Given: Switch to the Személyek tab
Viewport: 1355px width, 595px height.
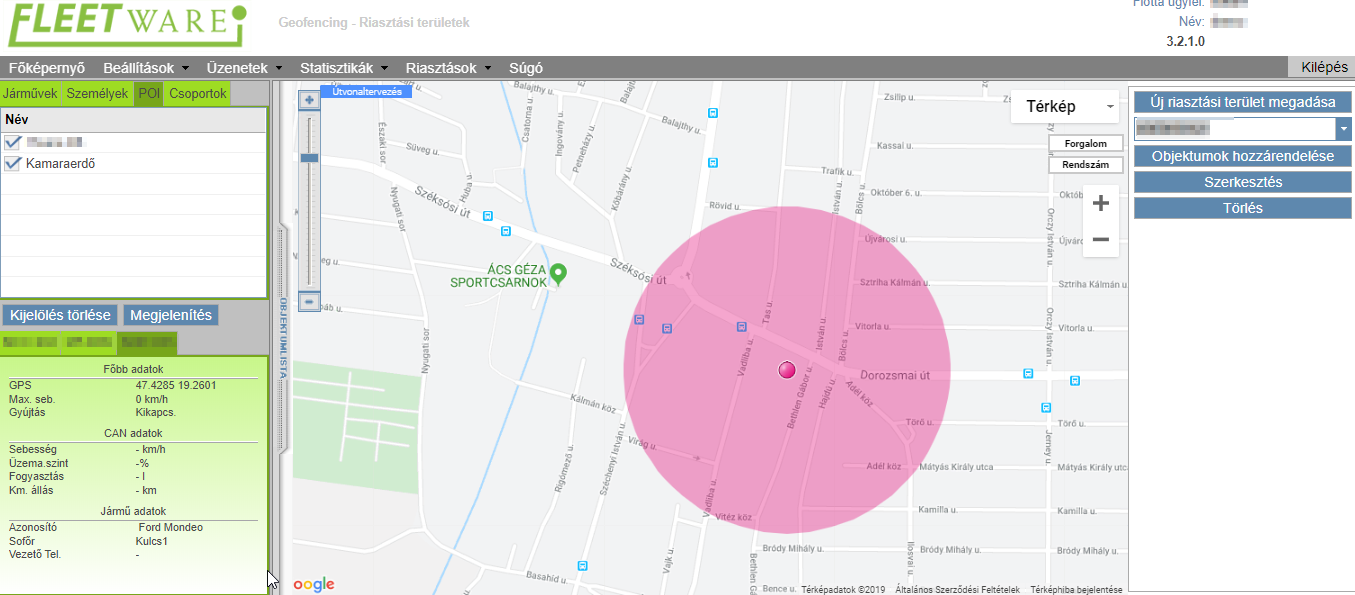Looking at the screenshot, I should click(x=97, y=94).
